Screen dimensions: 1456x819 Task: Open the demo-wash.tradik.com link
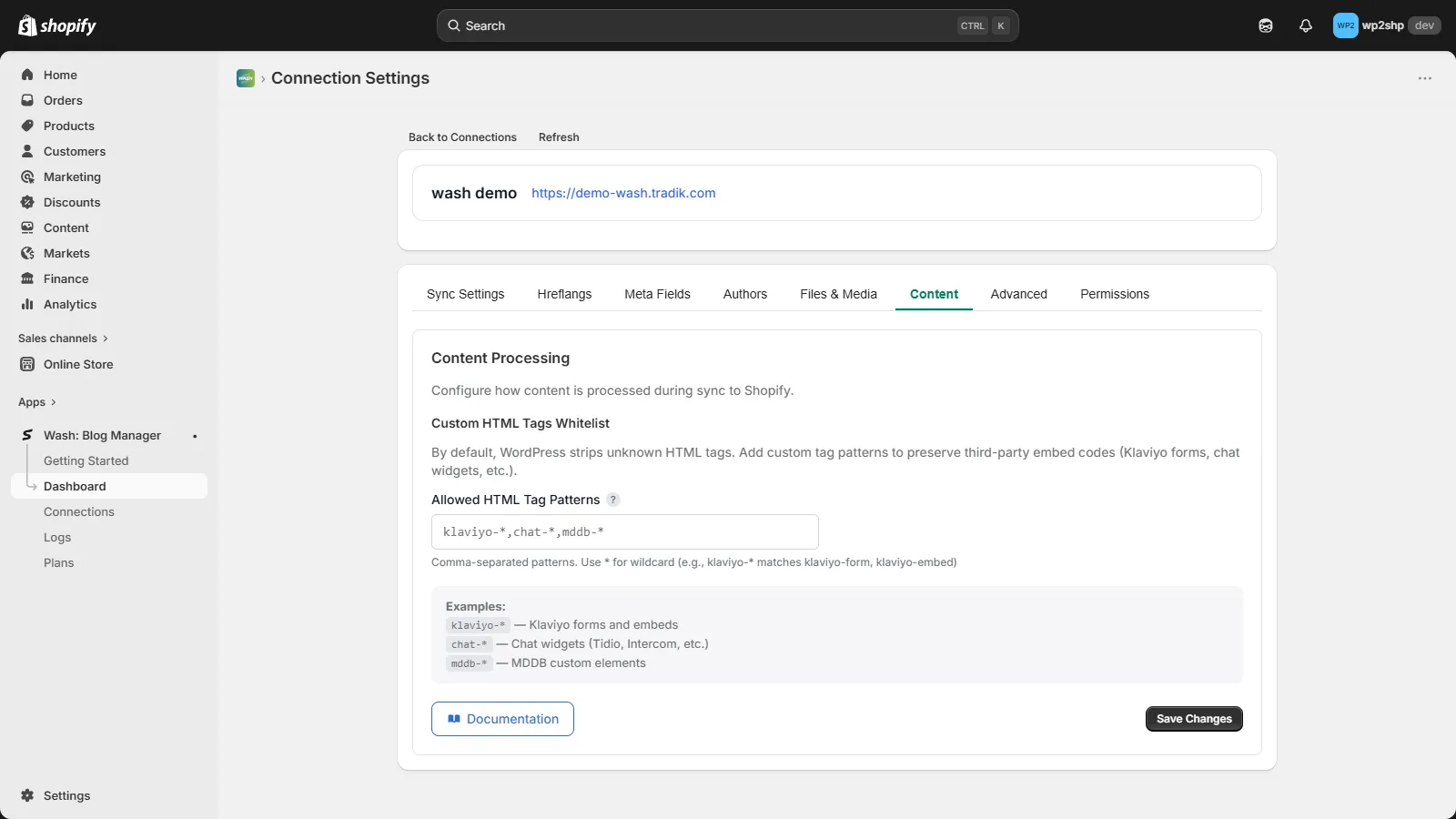click(x=623, y=193)
